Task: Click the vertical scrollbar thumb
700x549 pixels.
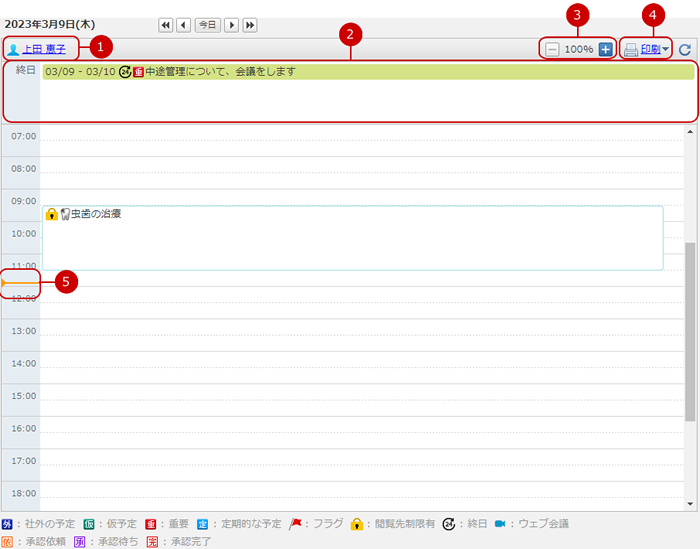Action: point(690,330)
